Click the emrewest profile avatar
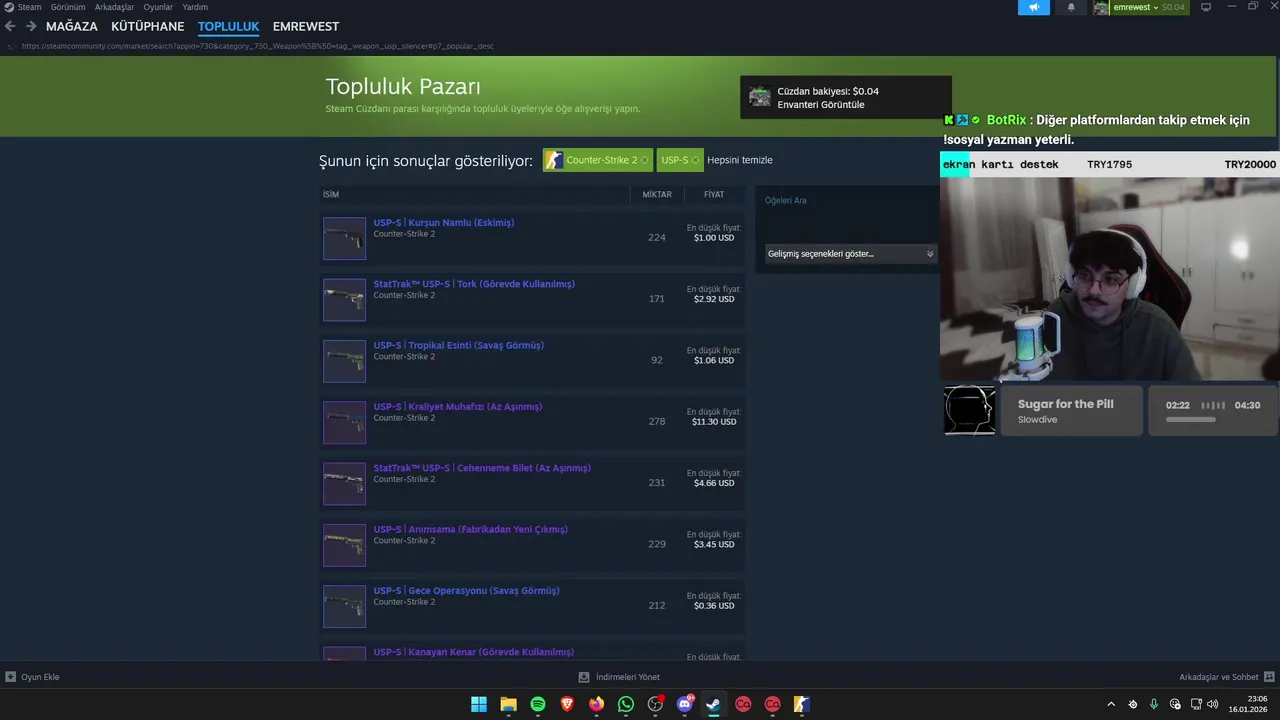The height and width of the screenshot is (720, 1280). click(x=1101, y=7)
